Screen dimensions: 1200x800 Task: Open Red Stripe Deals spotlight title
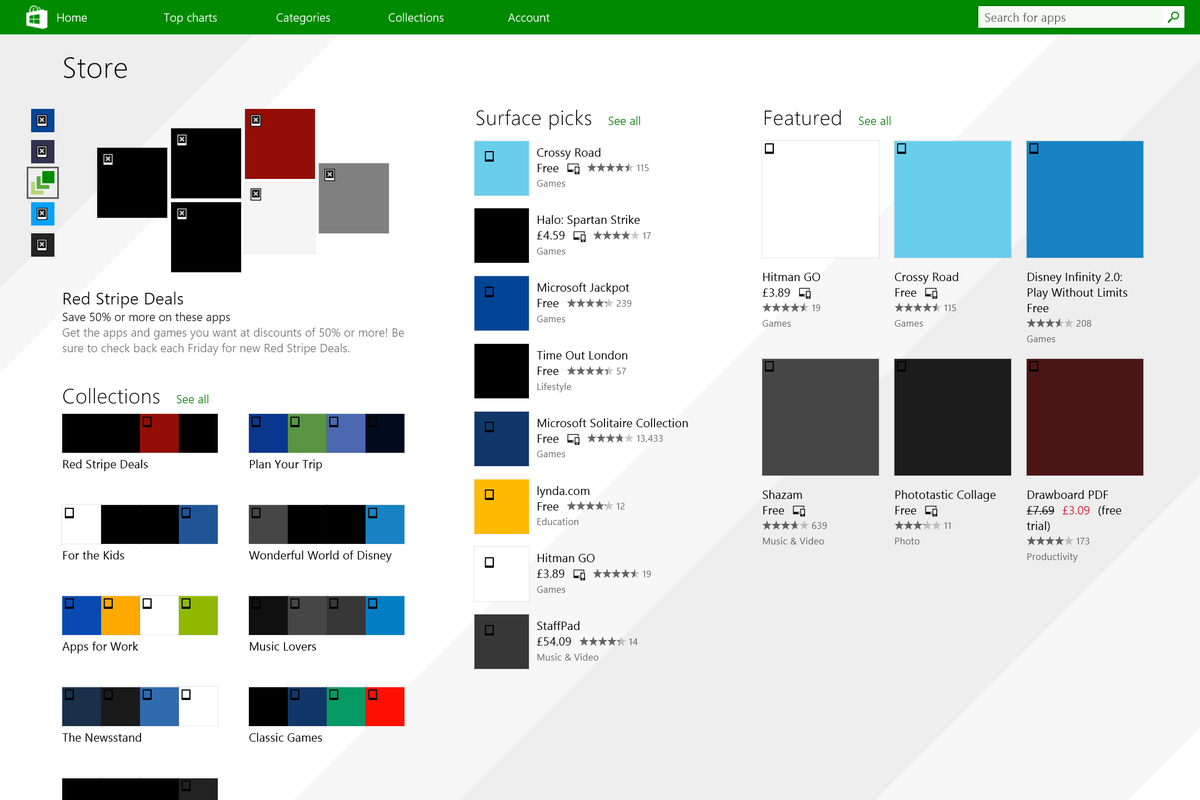(123, 299)
